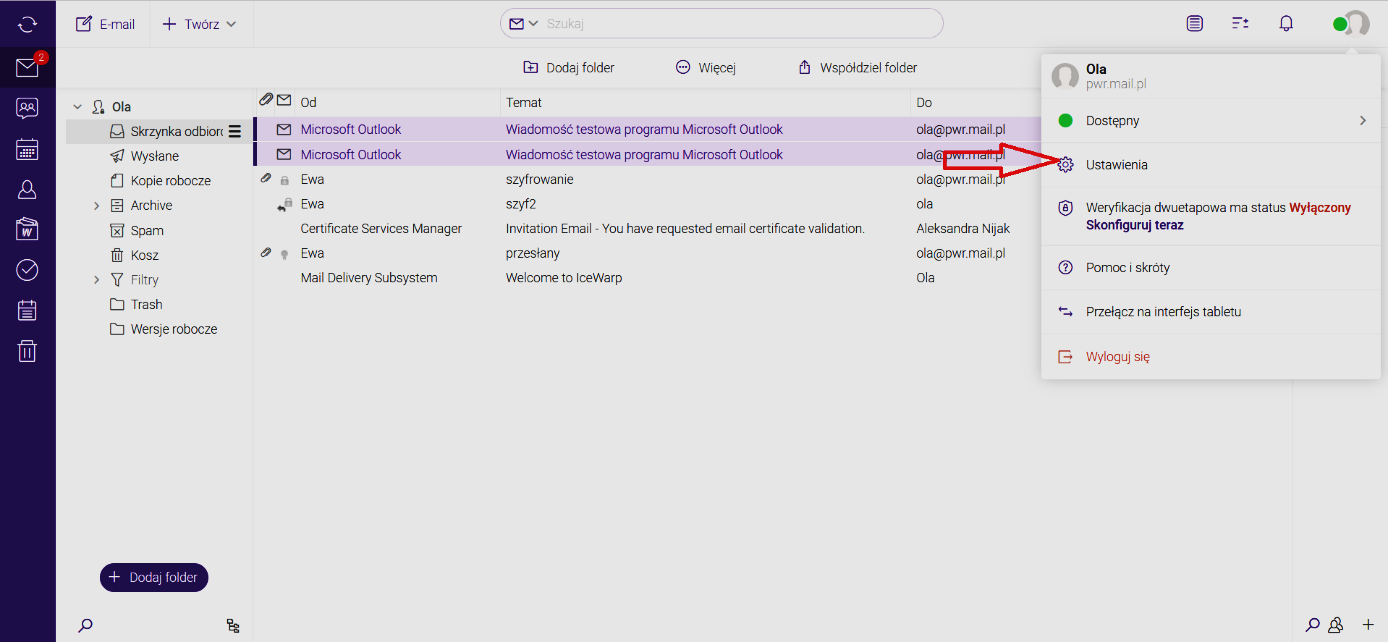
Task: Click the notifications bell icon
Action: point(1286,24)
